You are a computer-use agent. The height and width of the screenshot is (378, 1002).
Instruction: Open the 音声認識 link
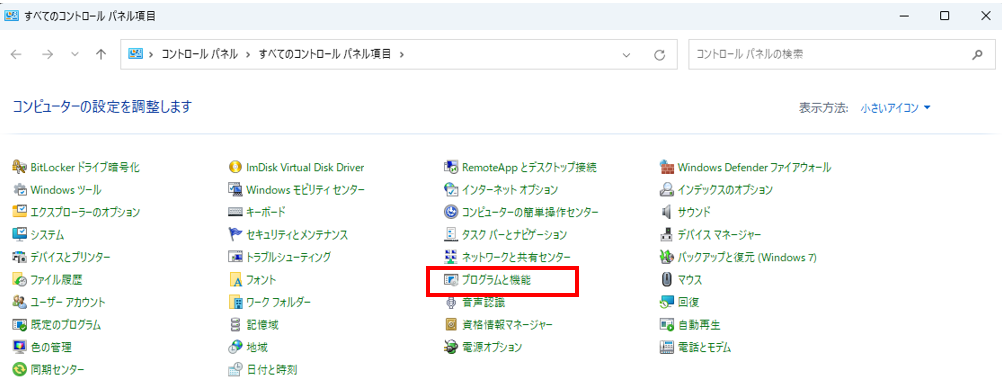(483, 302)
